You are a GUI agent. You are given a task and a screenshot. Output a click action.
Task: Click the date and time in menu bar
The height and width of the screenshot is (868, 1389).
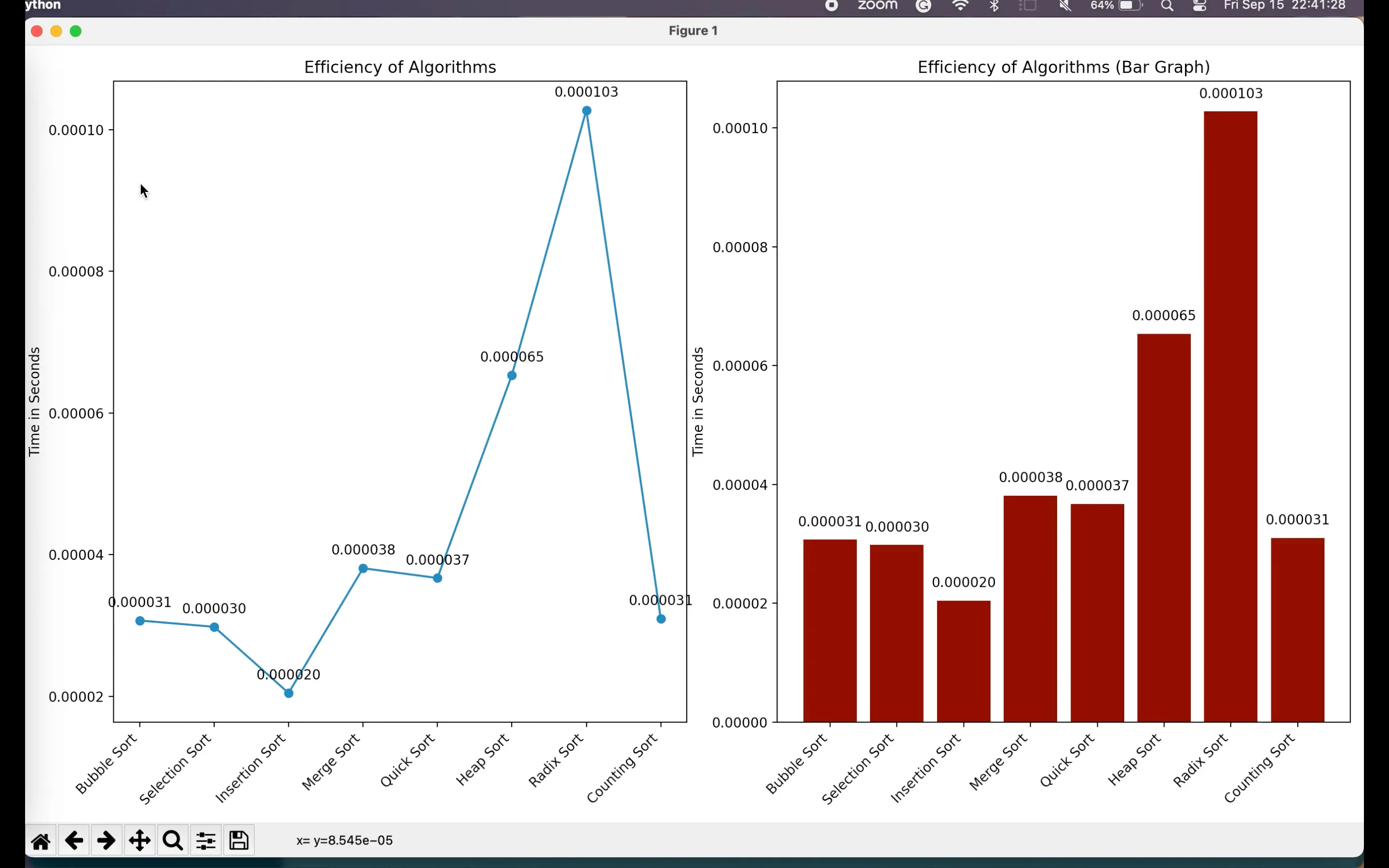[1284, 6]
